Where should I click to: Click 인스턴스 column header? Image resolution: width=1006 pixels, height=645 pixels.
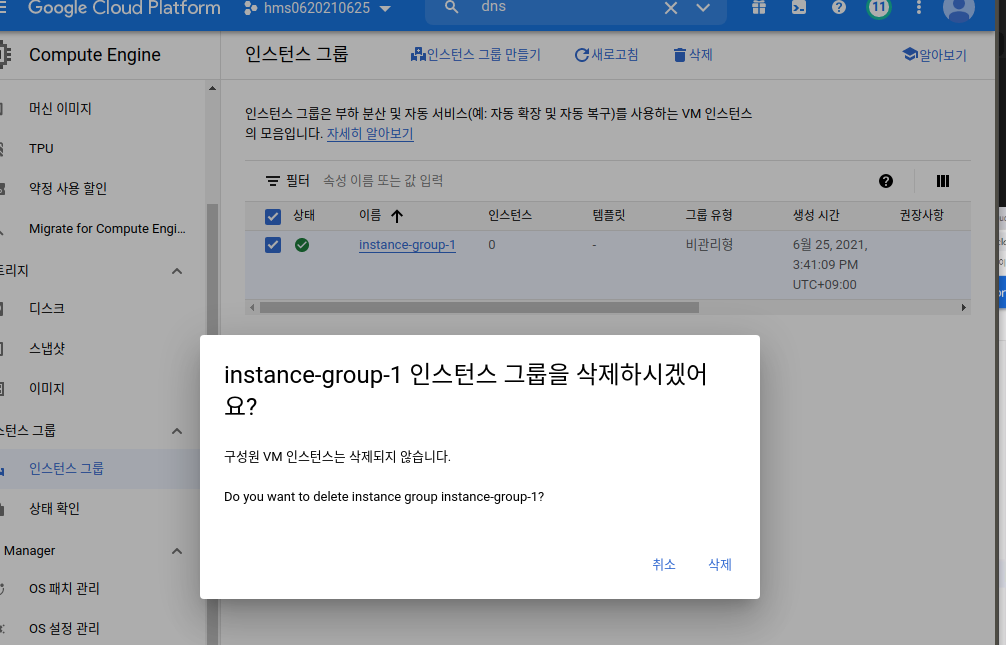[x=510, y=215]
